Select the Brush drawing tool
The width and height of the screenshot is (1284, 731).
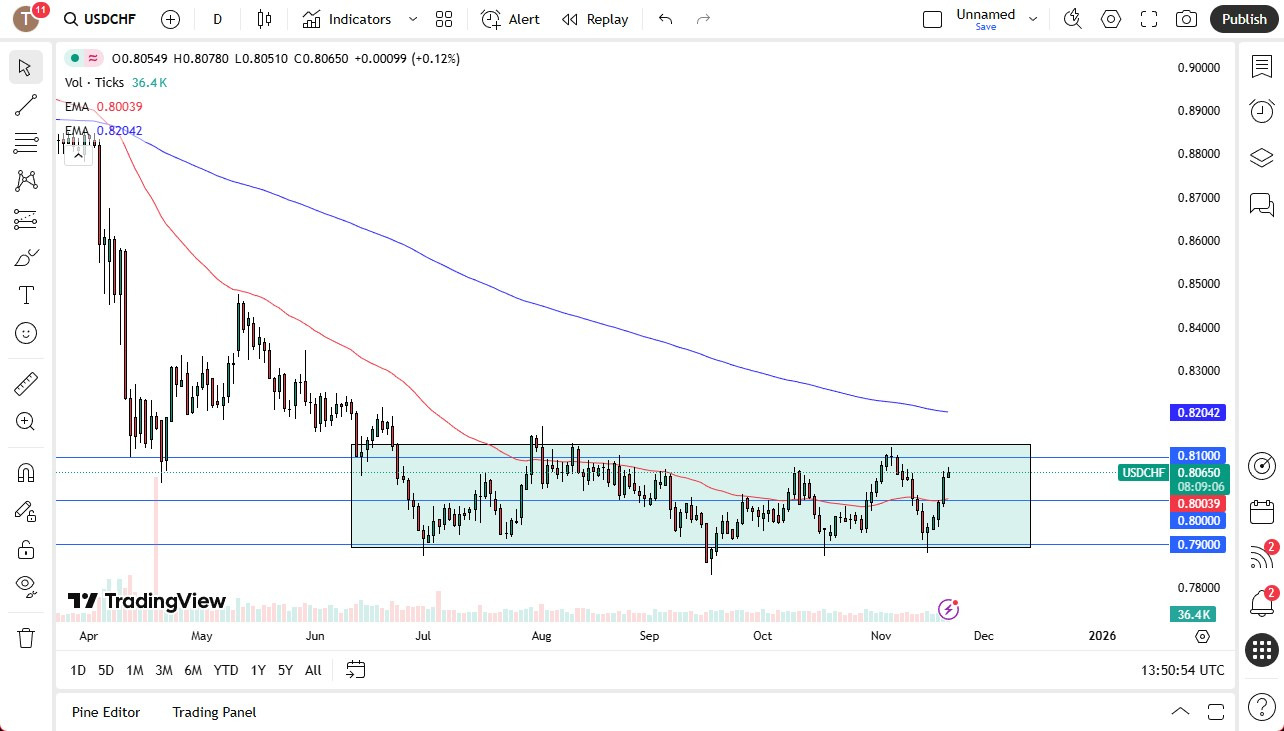26,257
